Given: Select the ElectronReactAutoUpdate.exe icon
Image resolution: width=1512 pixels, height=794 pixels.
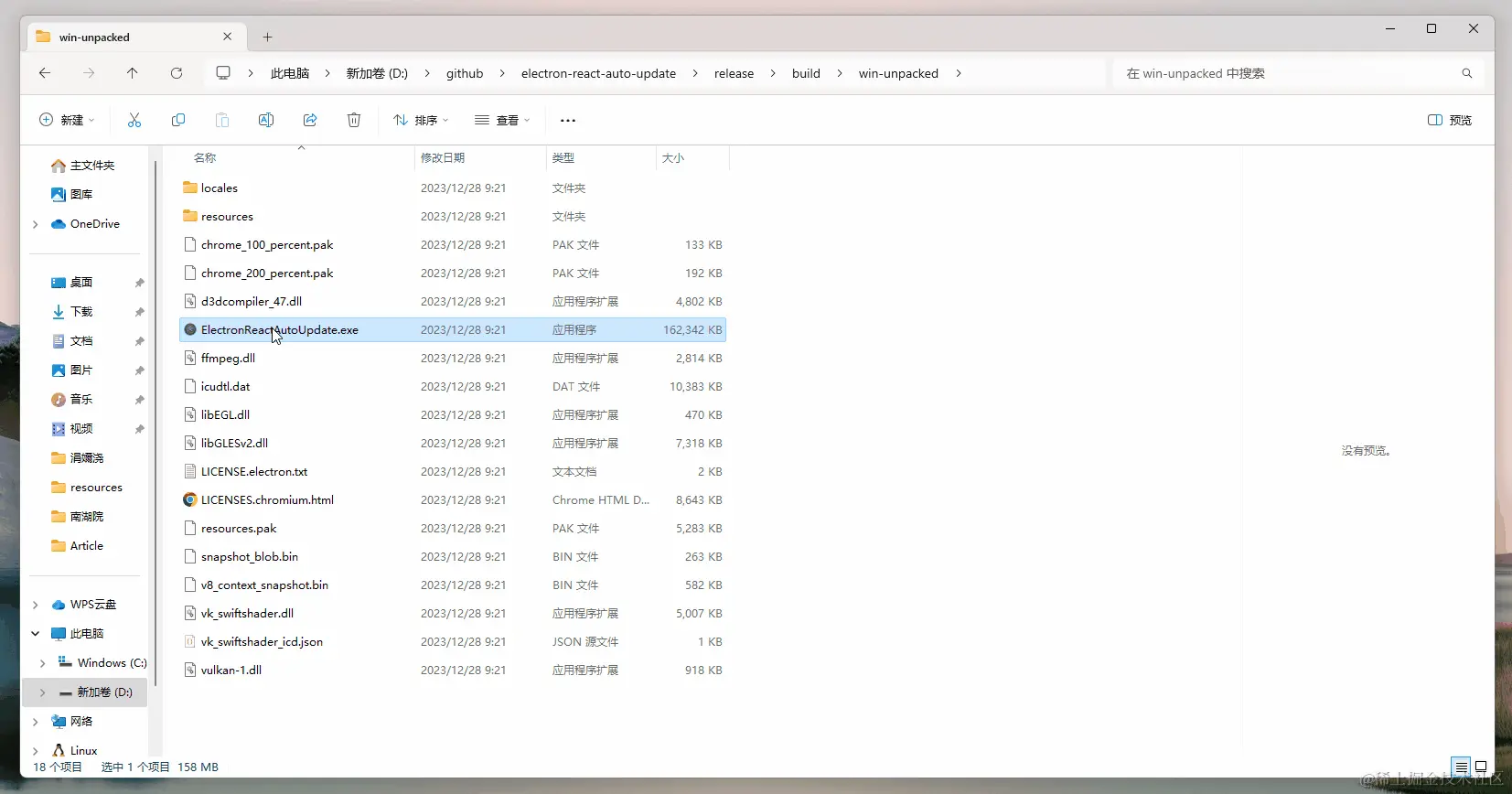Looking at the screenshot, I should (190, 329).
